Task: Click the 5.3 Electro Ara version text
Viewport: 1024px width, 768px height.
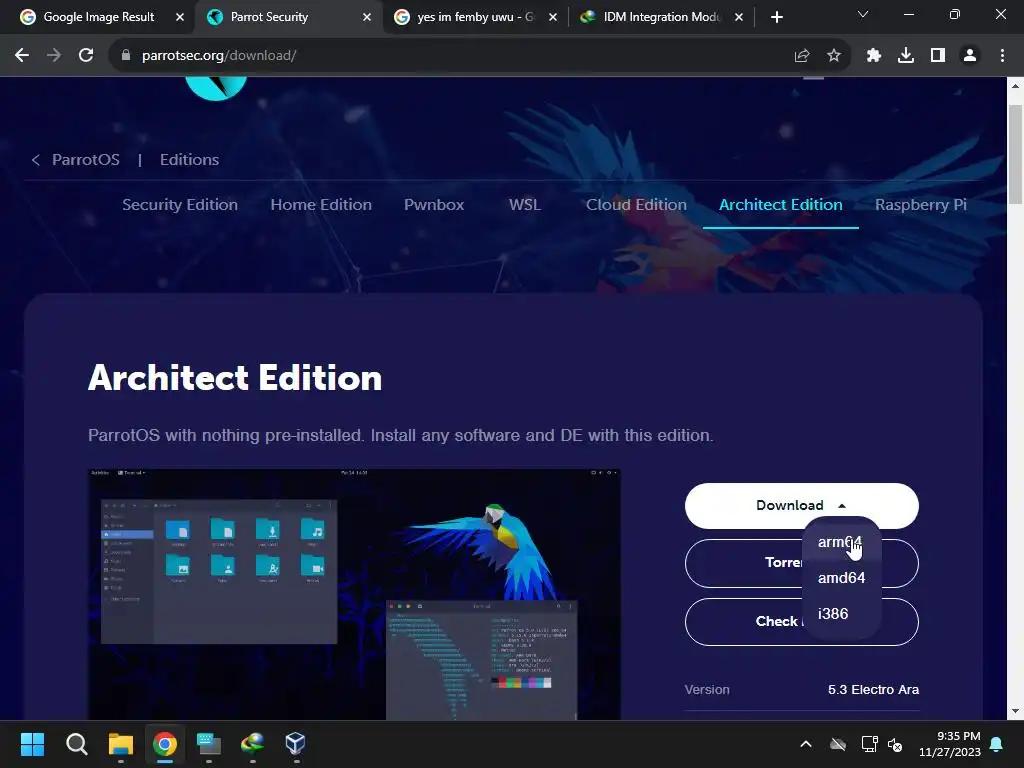Action: click(873, 690)
